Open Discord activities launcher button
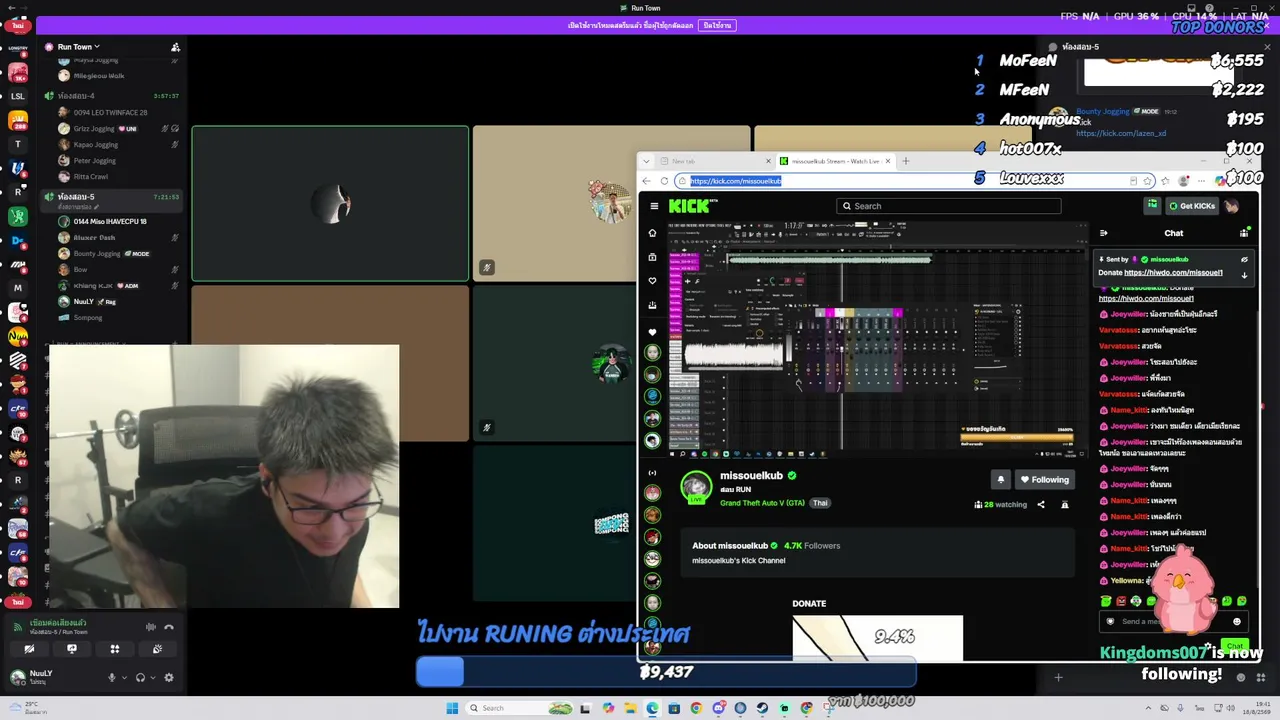The width and height of the screenshot is (1280, 720). point(114,649)
